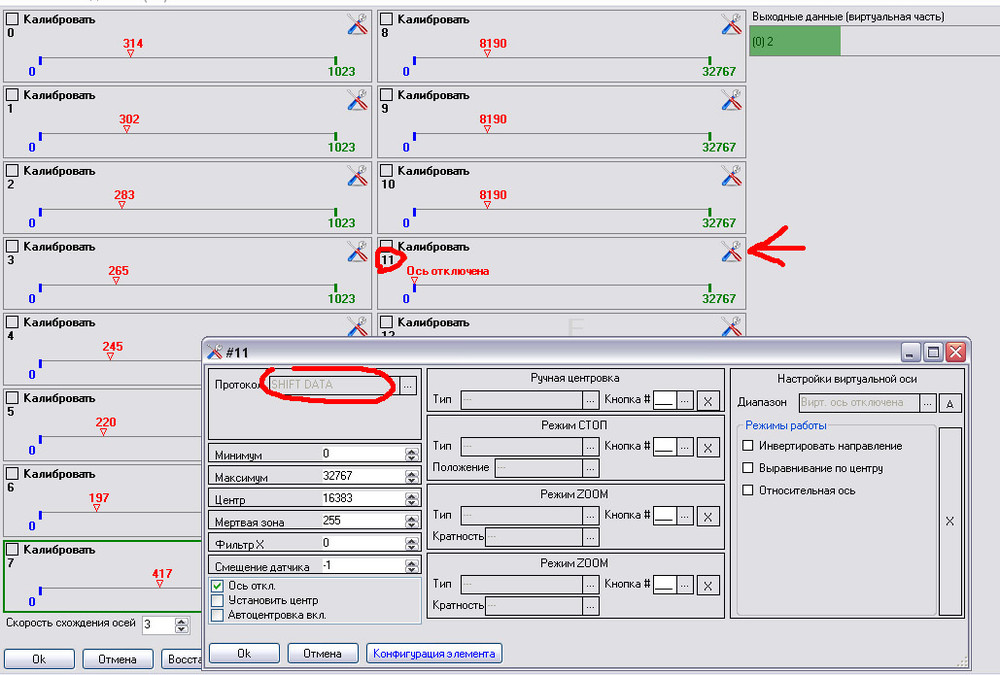Adjust Максимум value spinner
The width and height of the screenshot is (1000, 675).
[411, 477]
